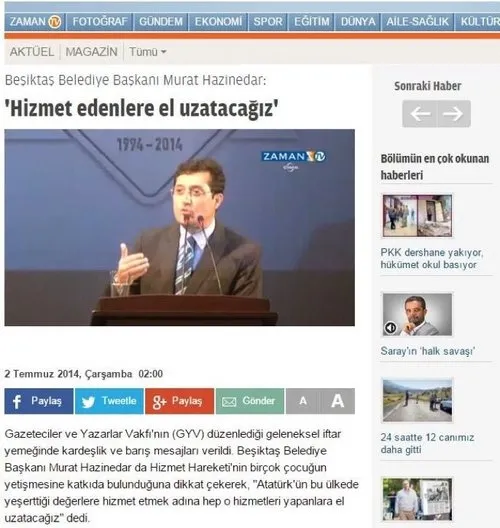
Task: Play the Murat Hazinedar speech video
Action: tap(179, 228)
